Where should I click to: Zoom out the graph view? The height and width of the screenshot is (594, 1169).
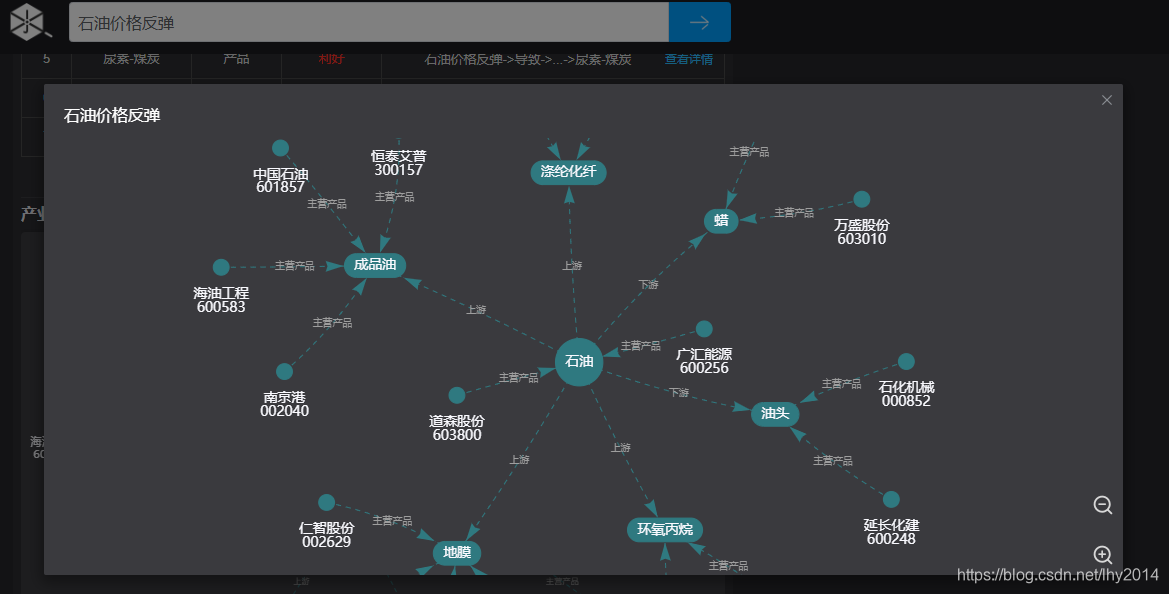click(x=1103, y=505)
